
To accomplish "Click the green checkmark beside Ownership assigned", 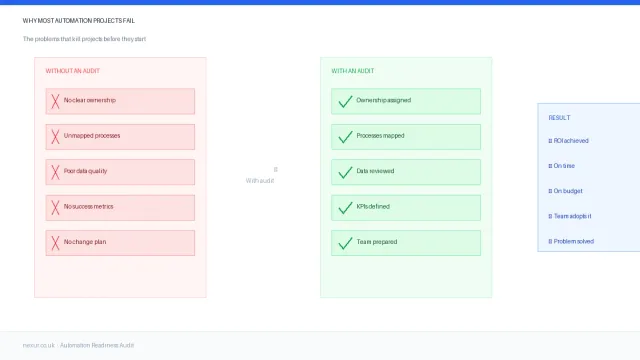I will pyautogui.click(x=345, y=101).
